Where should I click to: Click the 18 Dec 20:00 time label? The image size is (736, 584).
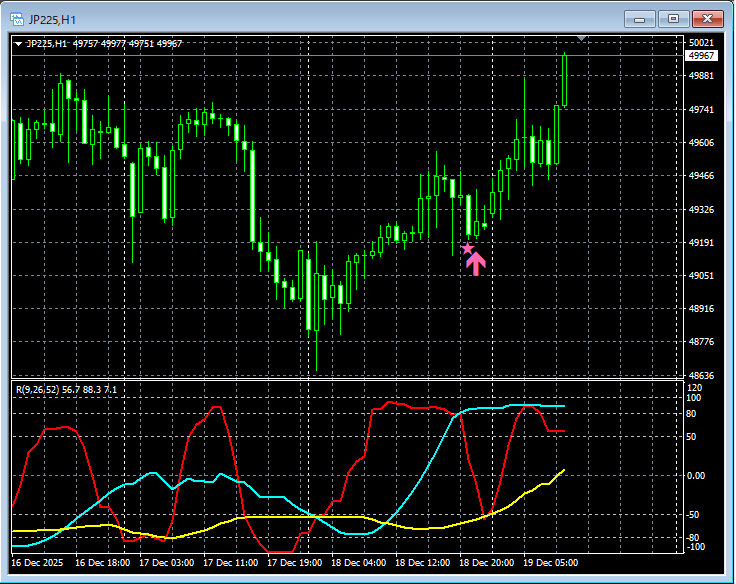pyautogui.click(x=487, y=562)
